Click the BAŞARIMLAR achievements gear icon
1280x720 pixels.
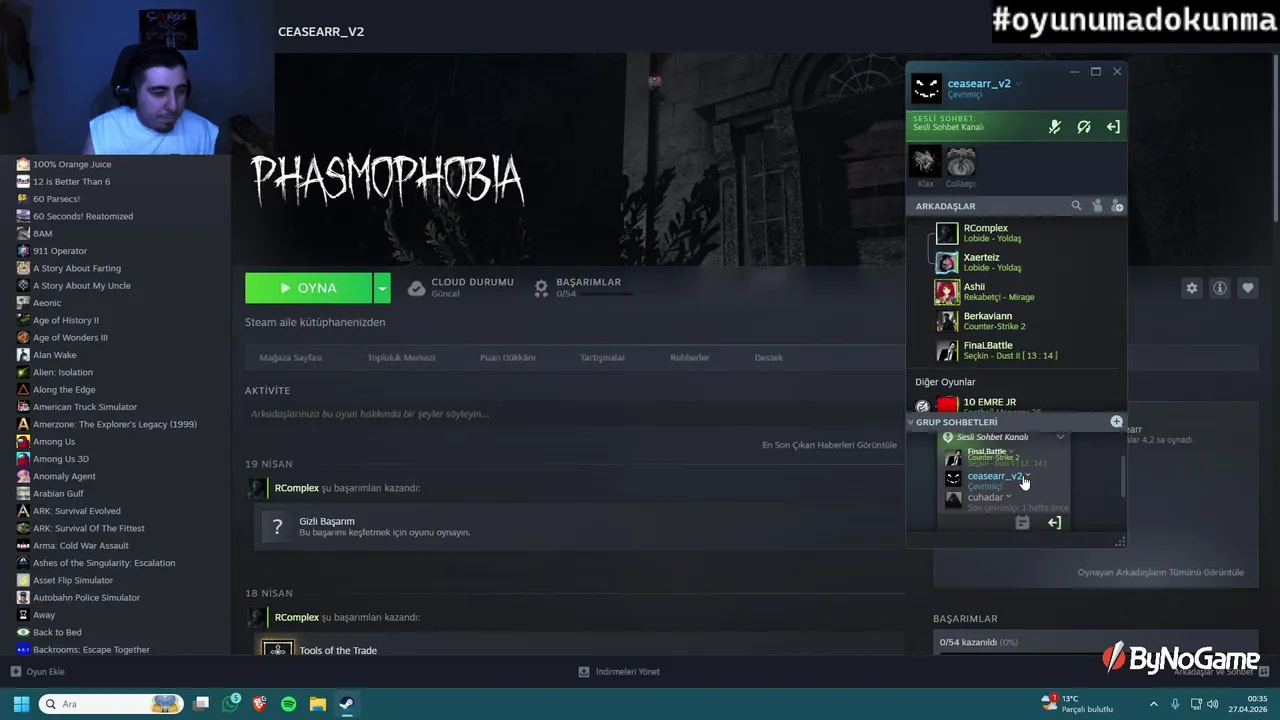[x=541, y=289]
